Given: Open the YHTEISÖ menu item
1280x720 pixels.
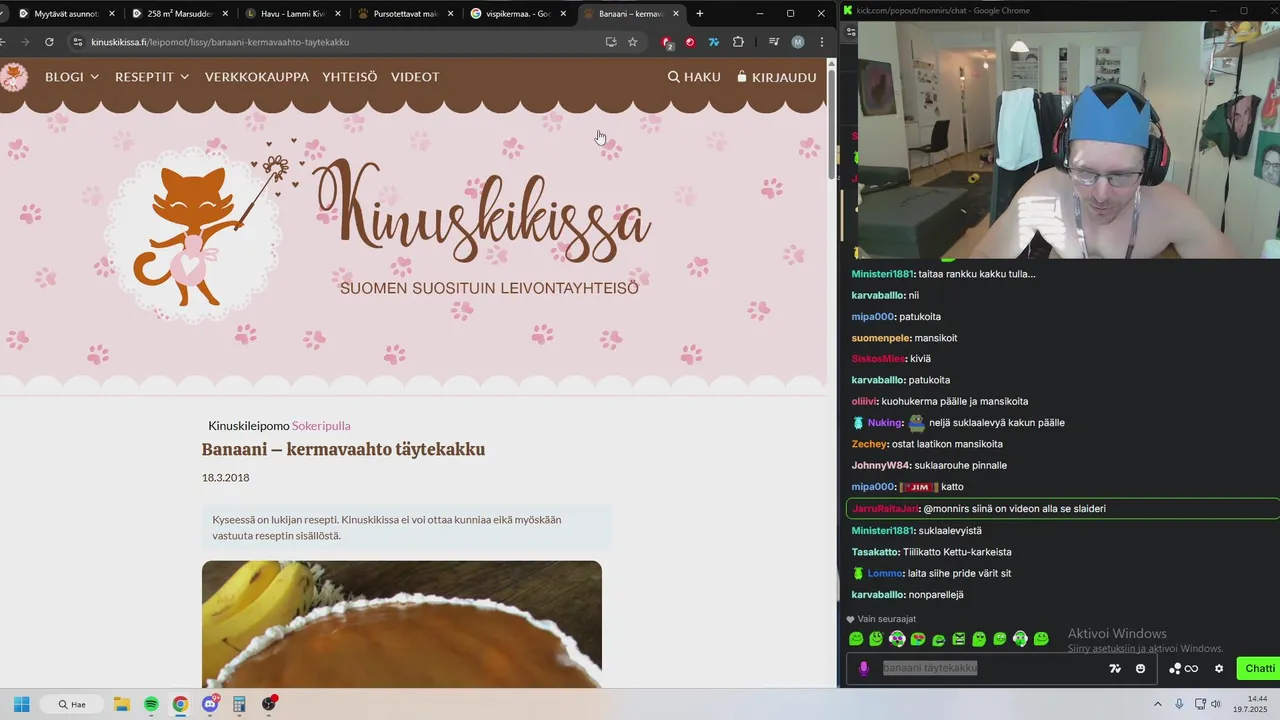Looking at the screenshot, I should [x=350, y=77].
